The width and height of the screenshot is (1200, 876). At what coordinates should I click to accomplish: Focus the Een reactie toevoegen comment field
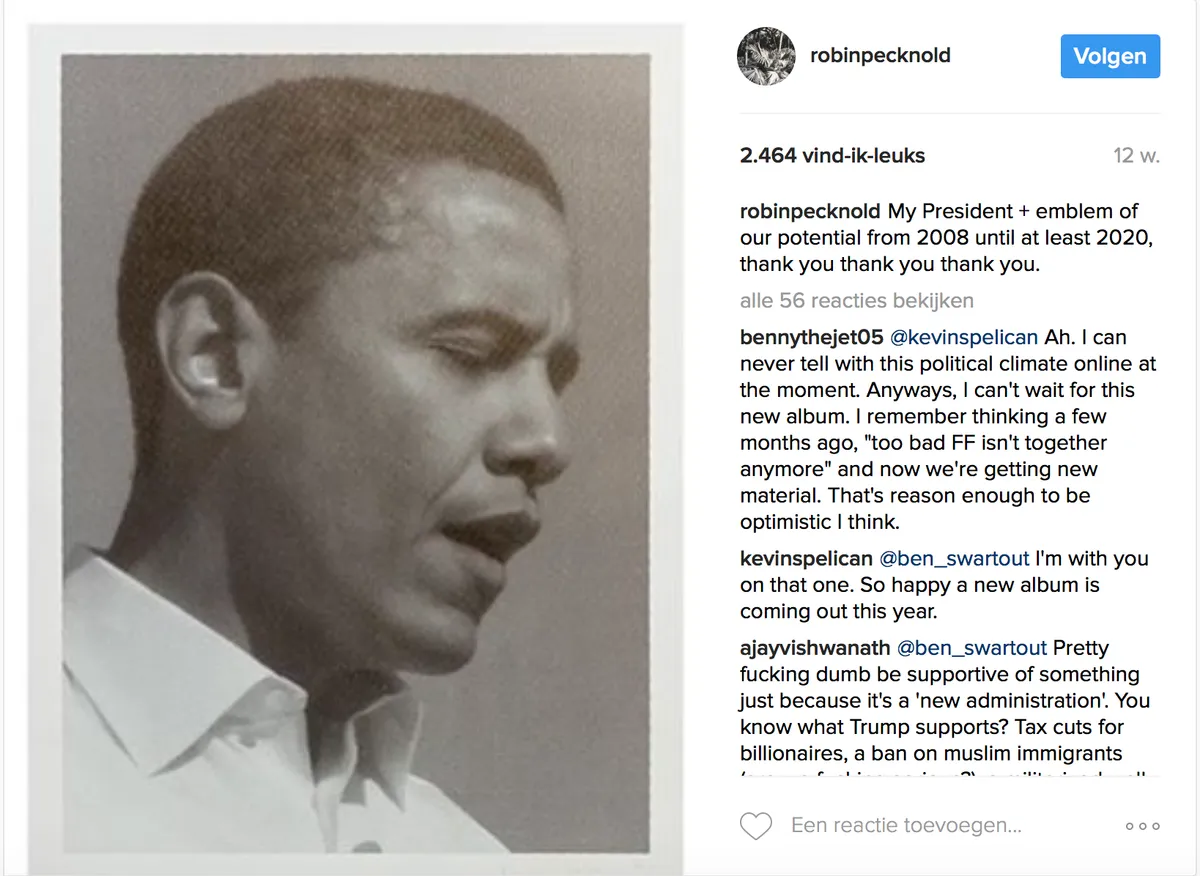[906, 826]
